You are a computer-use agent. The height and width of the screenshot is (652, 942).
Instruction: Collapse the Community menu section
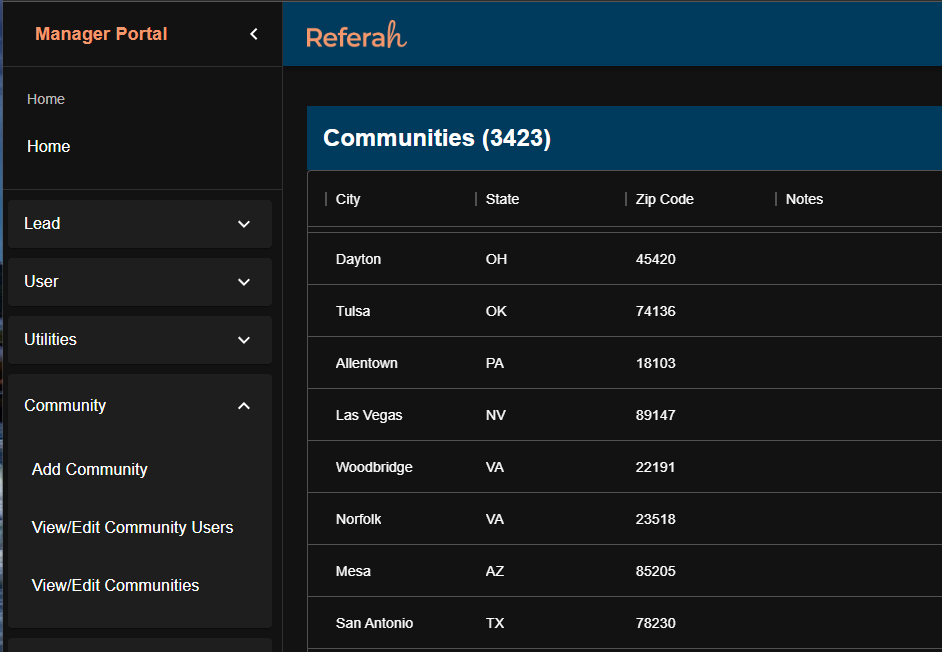click(x=140, y=406)
